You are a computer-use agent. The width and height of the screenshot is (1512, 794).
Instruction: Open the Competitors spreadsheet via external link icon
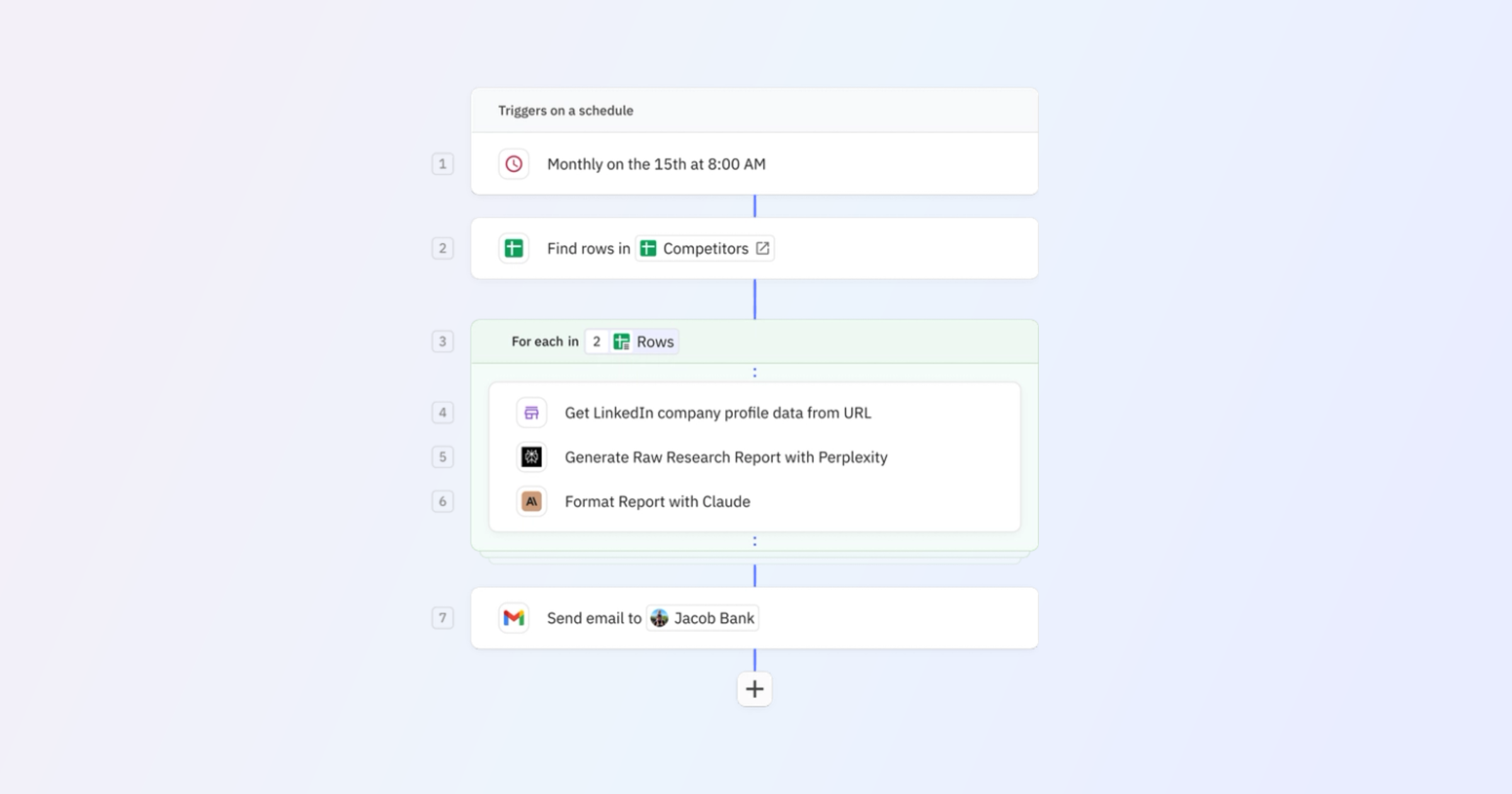(762, 248)
